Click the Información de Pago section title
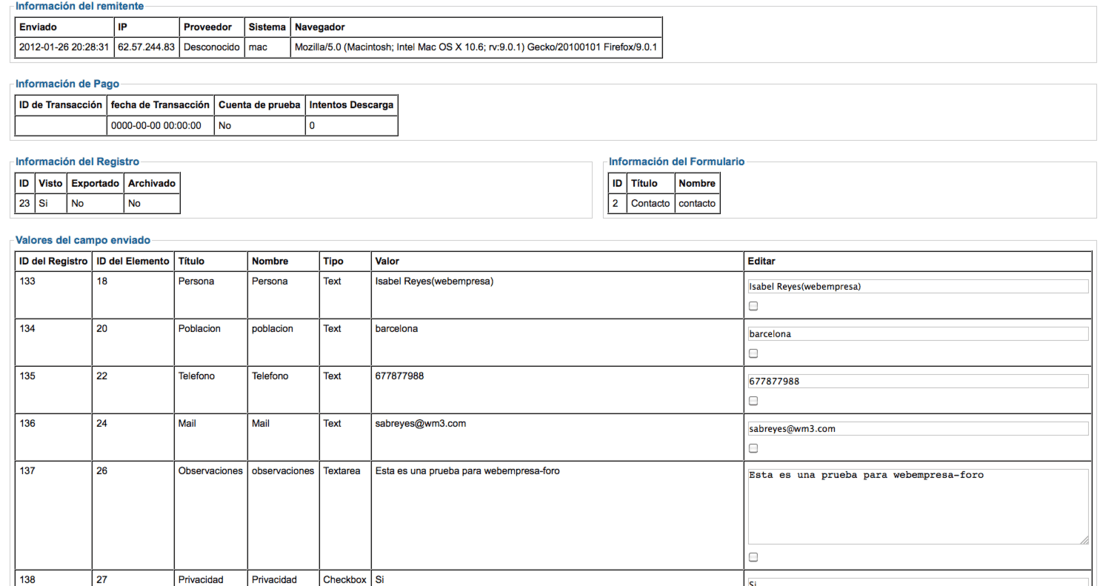The image size is (1100, 586). pyautogui.click(x=67, y=84)
